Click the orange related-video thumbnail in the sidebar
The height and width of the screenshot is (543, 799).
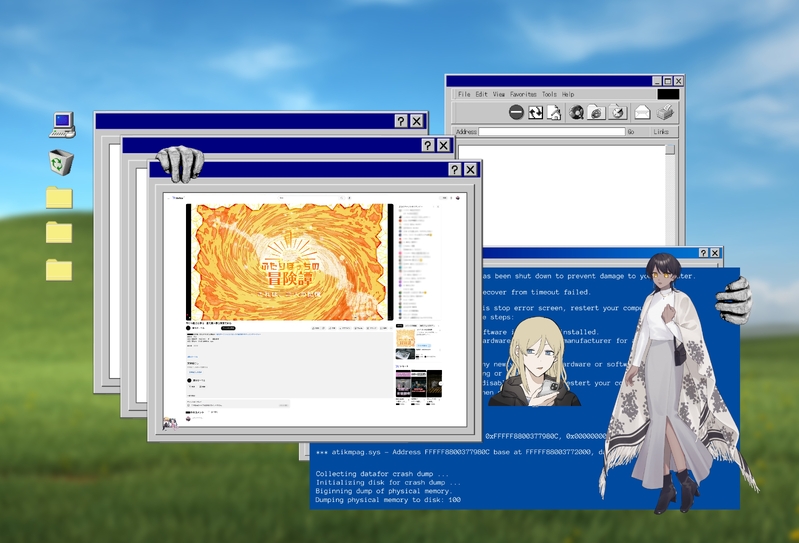coord(406,337)
